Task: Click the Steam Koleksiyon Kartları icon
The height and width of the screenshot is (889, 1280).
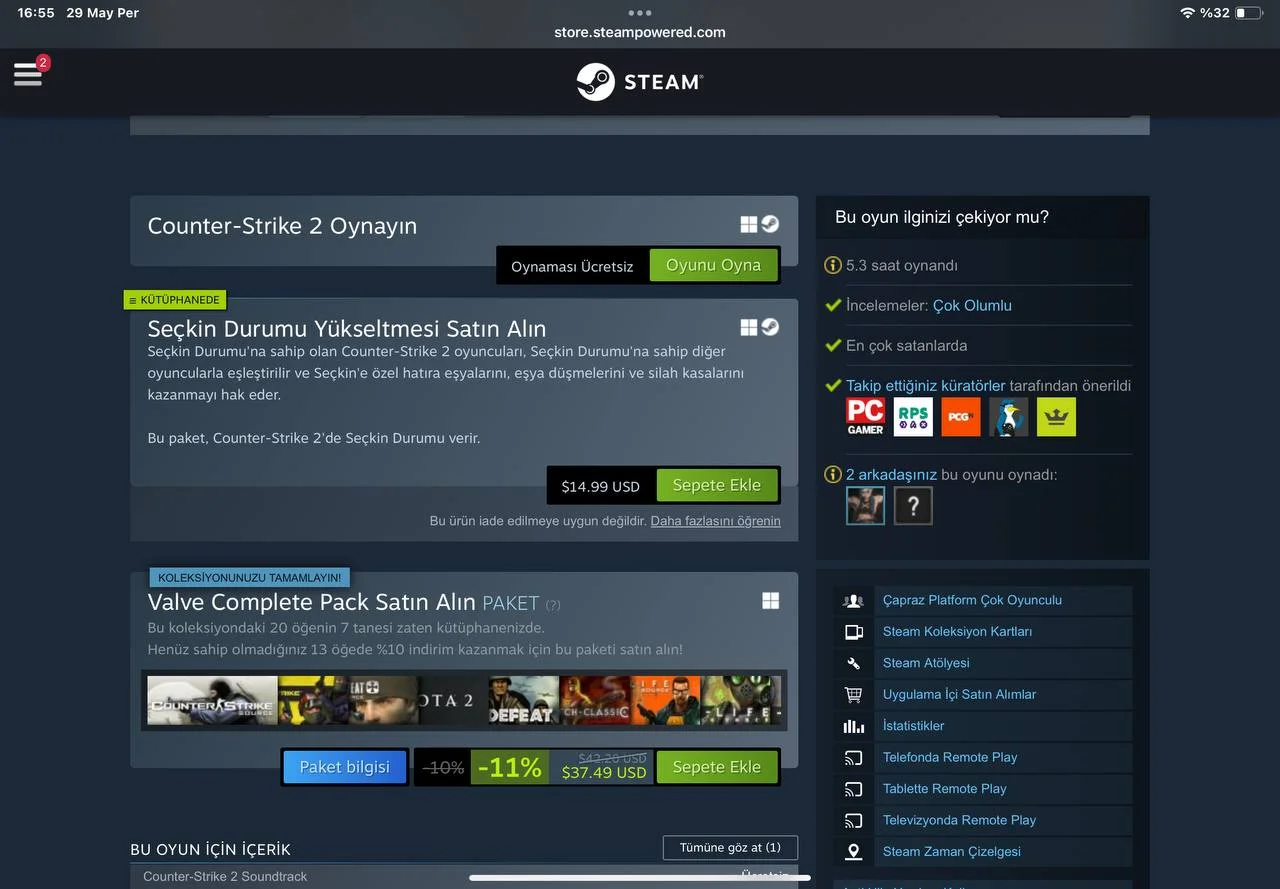Action: pos(853,632)
